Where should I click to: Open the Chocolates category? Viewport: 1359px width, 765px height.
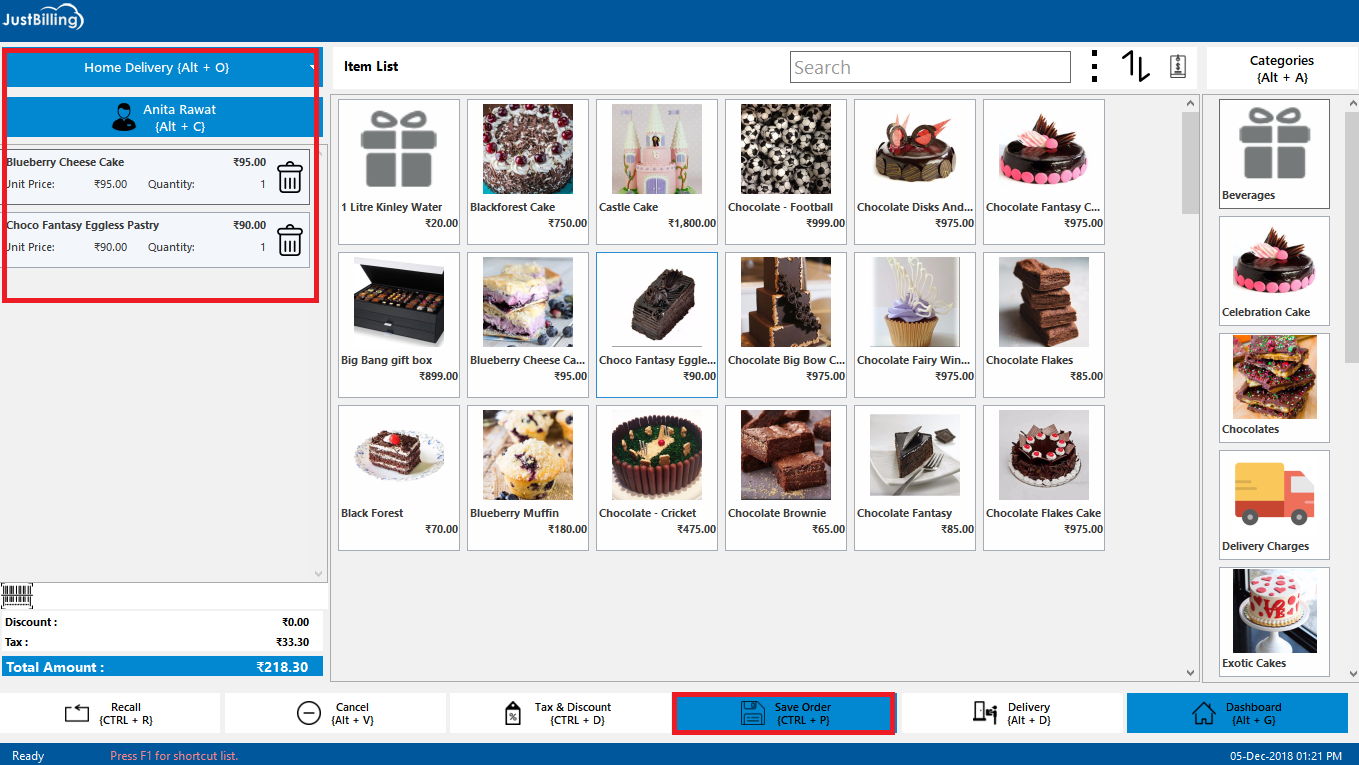pyautogui.click(x=1274, y=387)
